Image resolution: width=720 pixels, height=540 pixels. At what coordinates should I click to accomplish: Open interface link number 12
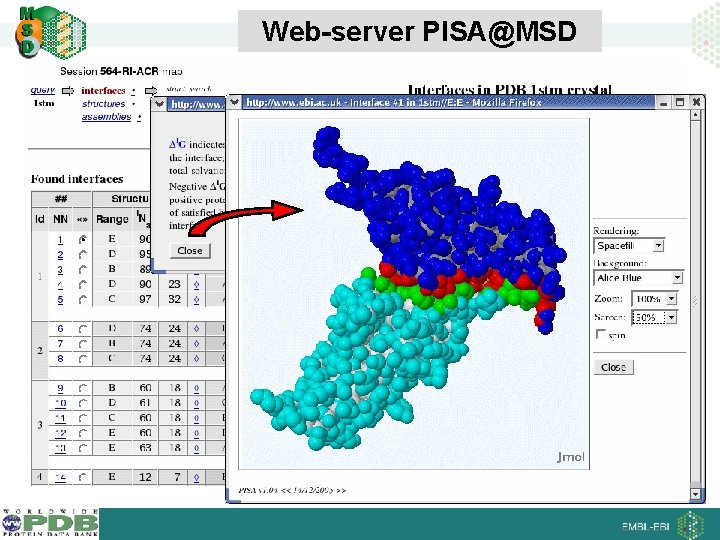tap(61, 433)
